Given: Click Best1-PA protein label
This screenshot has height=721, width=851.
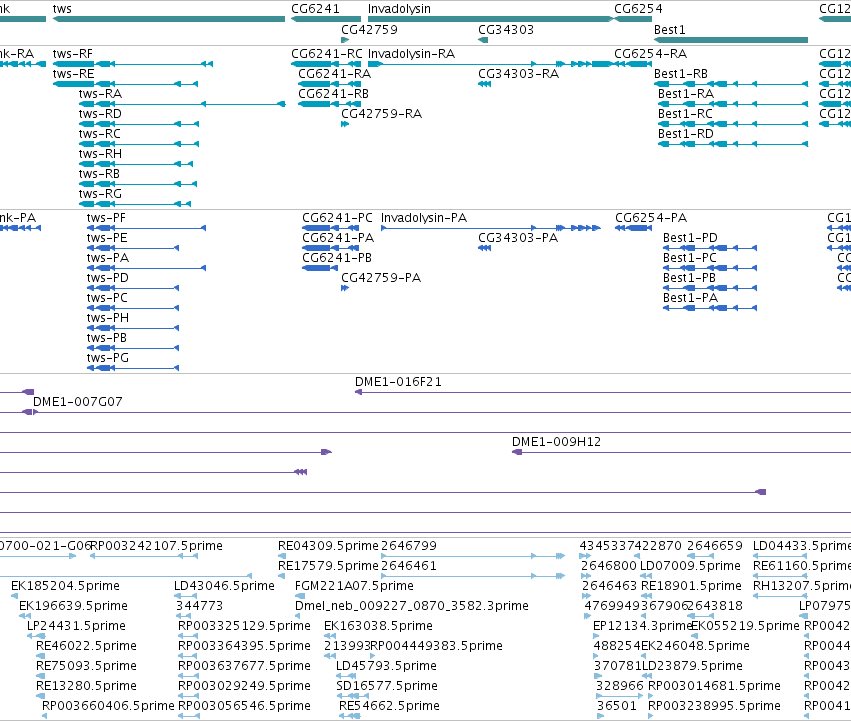Looking at the screenshot, I should tap(690, 298).
